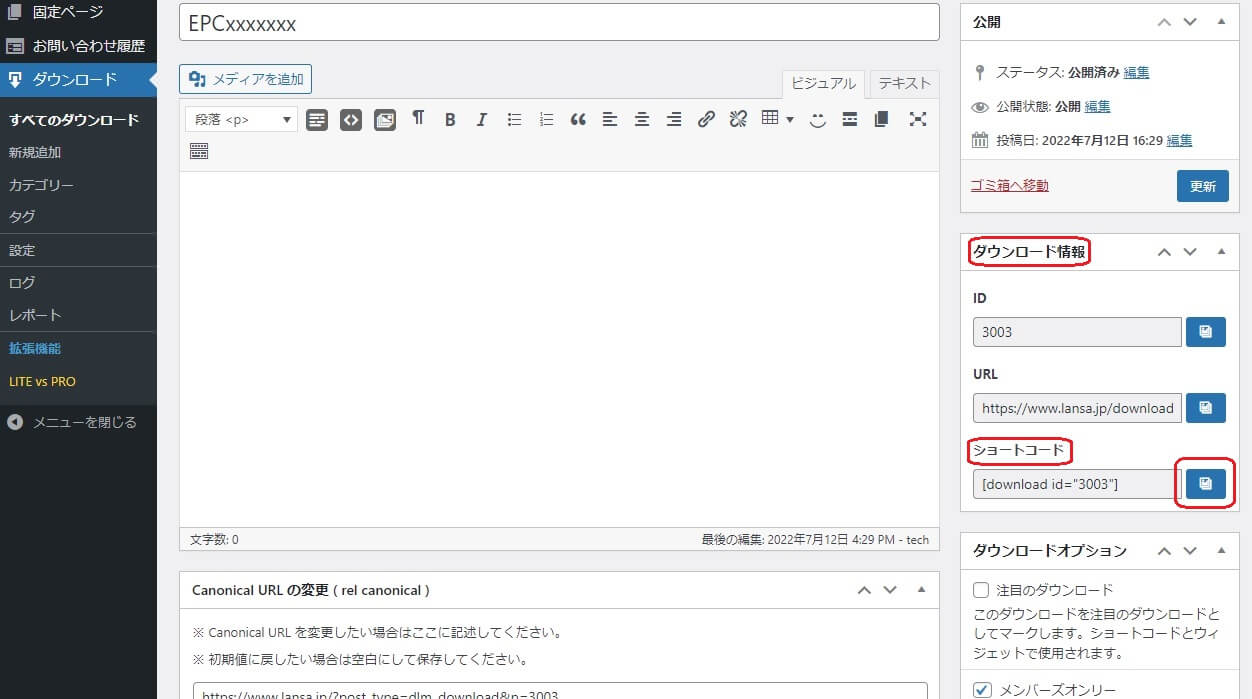Select カテゴリー submenu item

pyautogui.click(x=41, y=185)
